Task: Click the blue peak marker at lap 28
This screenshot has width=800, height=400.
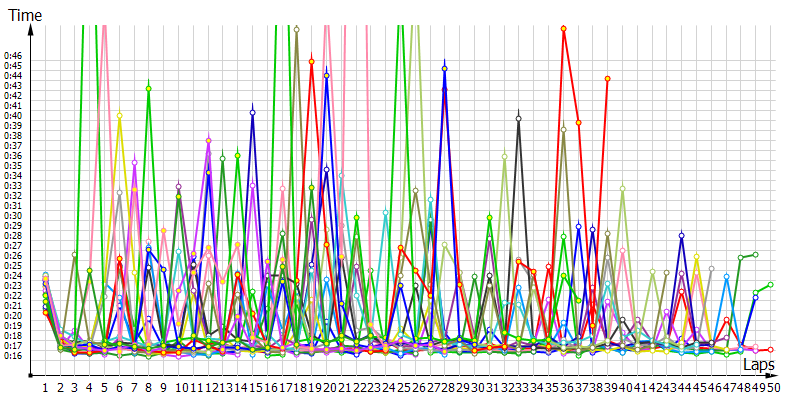Action: point(444,69)
